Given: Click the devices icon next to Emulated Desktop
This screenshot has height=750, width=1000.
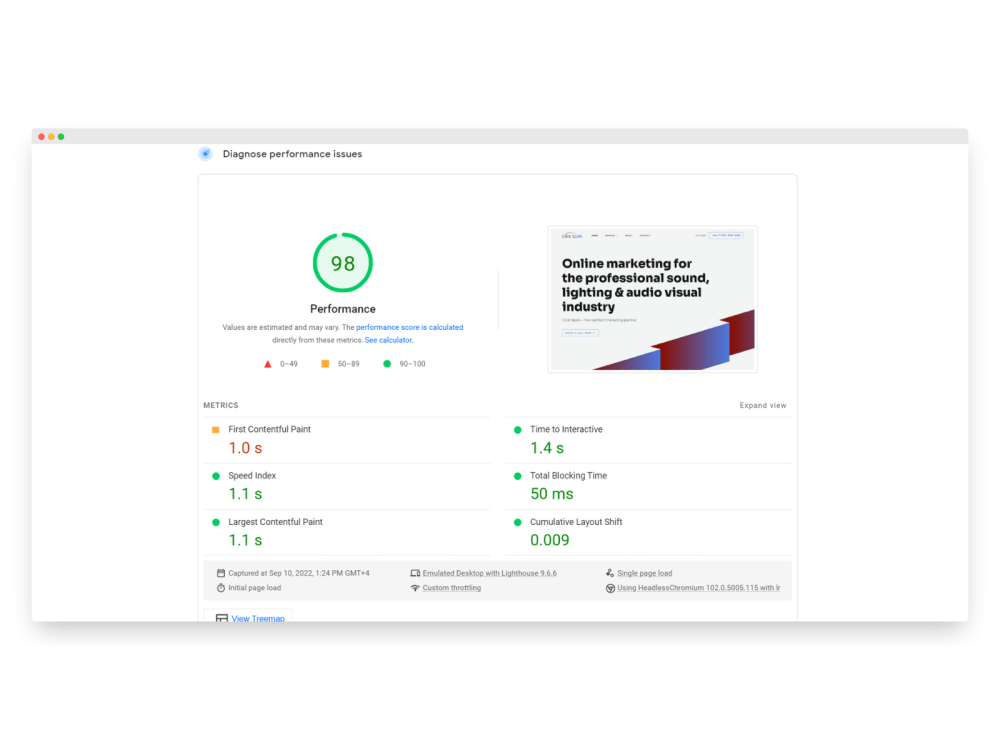Looking at the screenshot, I should [x=415, y=573].
